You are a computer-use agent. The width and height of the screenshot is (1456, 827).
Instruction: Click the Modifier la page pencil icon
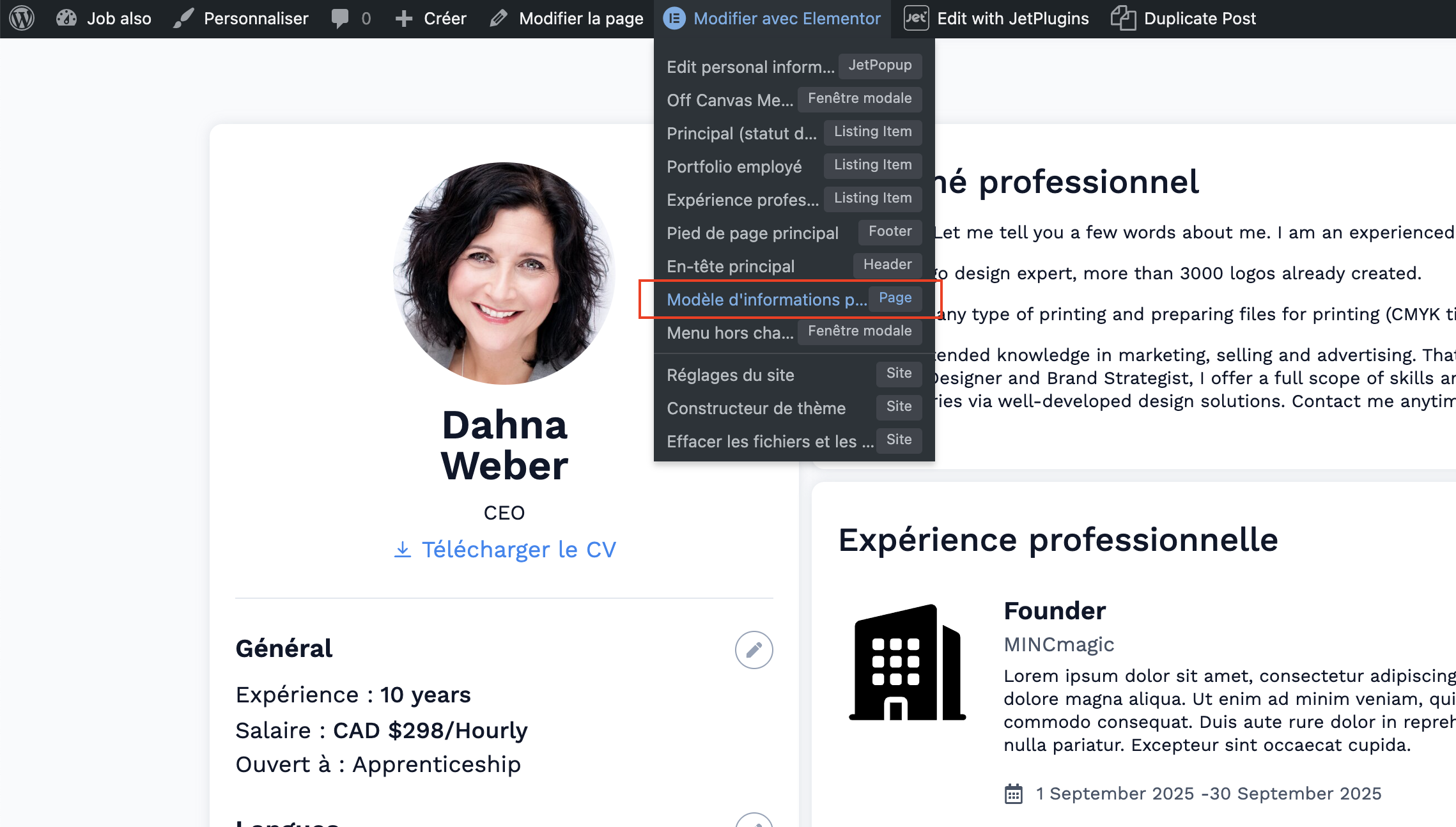[x=499, y=19]
